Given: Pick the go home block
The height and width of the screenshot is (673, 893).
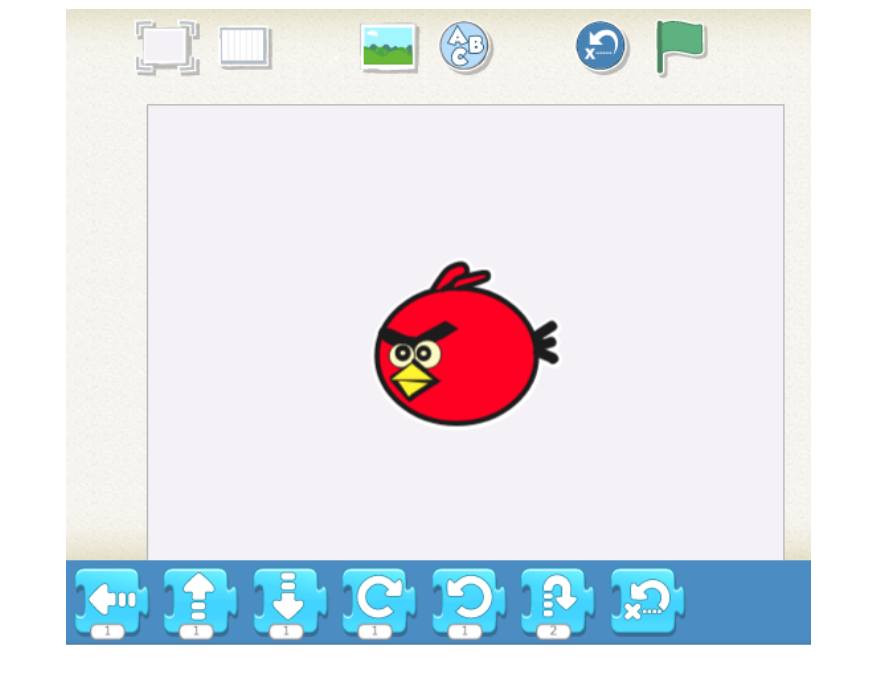Looking at the screenshot, I should pos(647,601).
